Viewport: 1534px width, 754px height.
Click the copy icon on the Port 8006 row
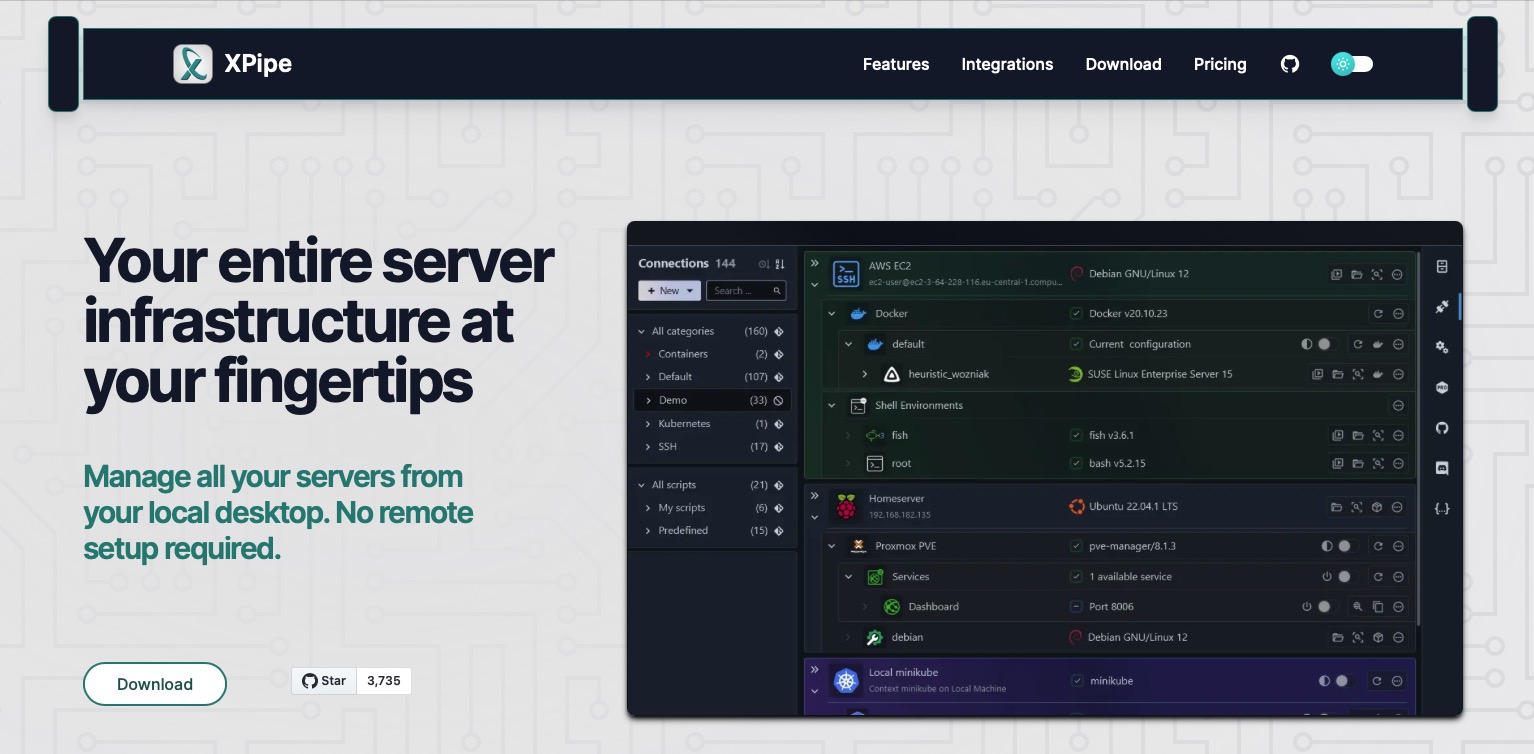tap(1378, 606)
